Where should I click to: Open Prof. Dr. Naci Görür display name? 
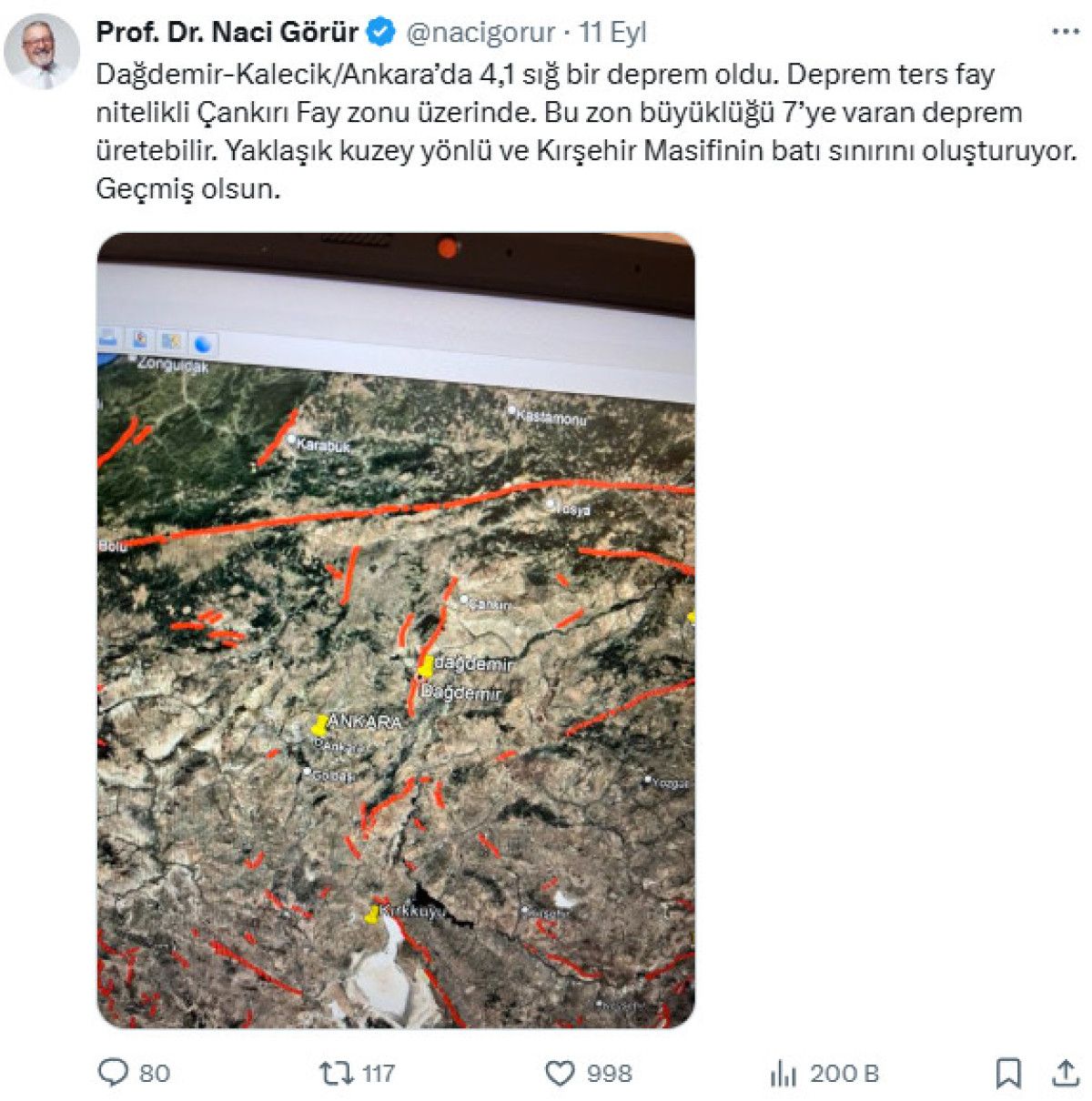point(227,33)
